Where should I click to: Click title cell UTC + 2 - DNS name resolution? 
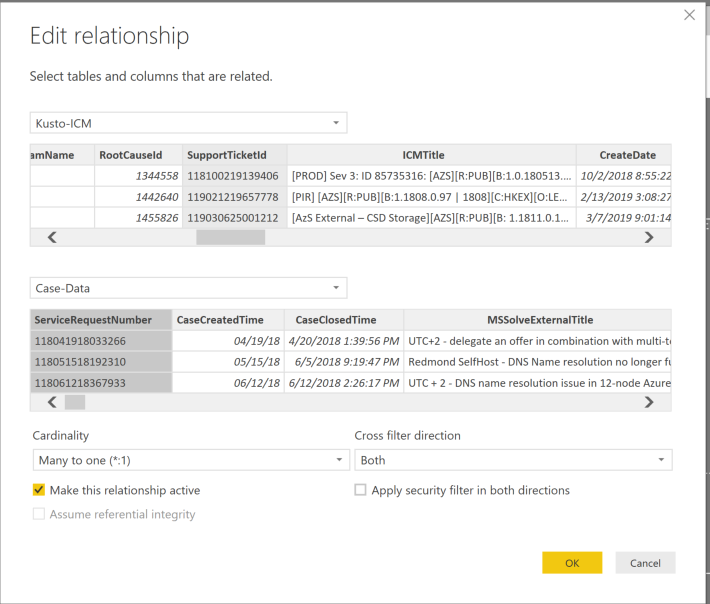pyautogui.click(x=537, y=383)
